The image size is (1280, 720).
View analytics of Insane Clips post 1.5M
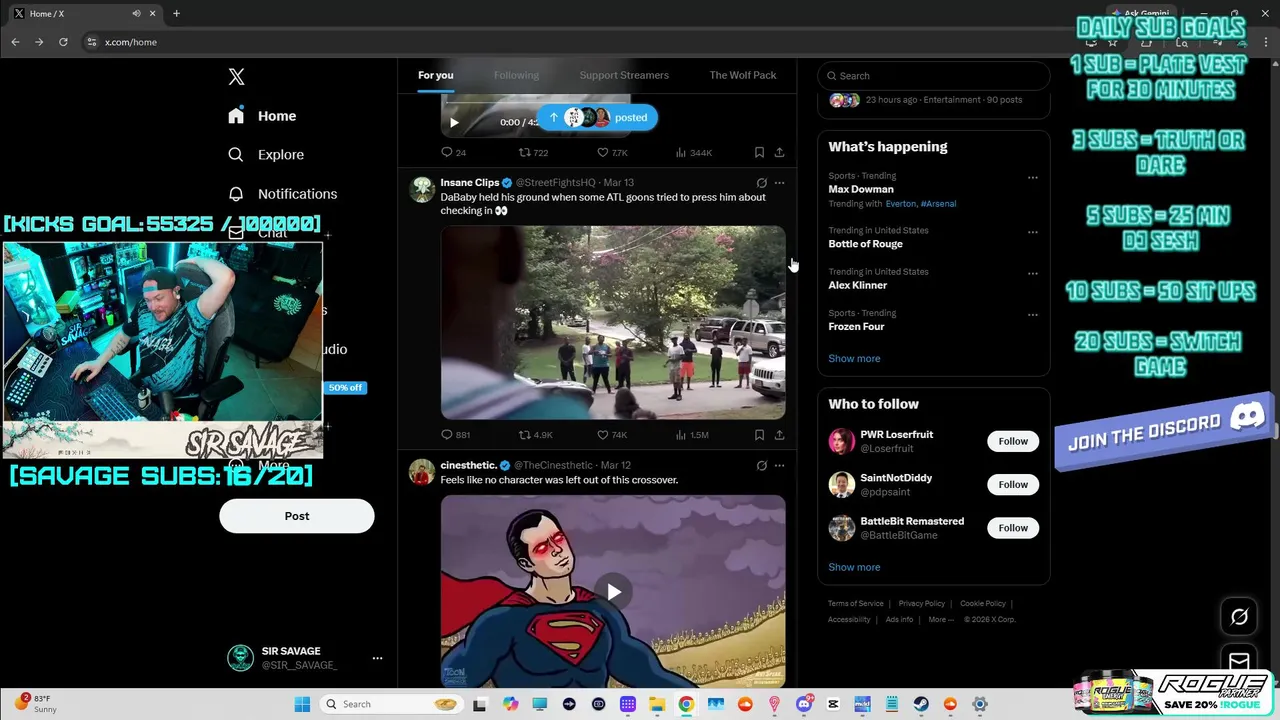point(692,435)
